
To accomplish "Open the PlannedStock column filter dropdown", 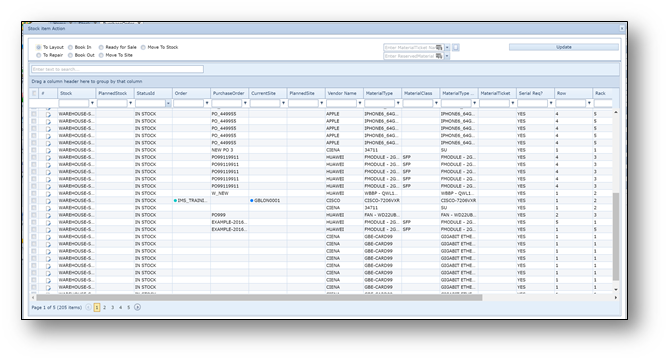I will (x=130, y=103).
